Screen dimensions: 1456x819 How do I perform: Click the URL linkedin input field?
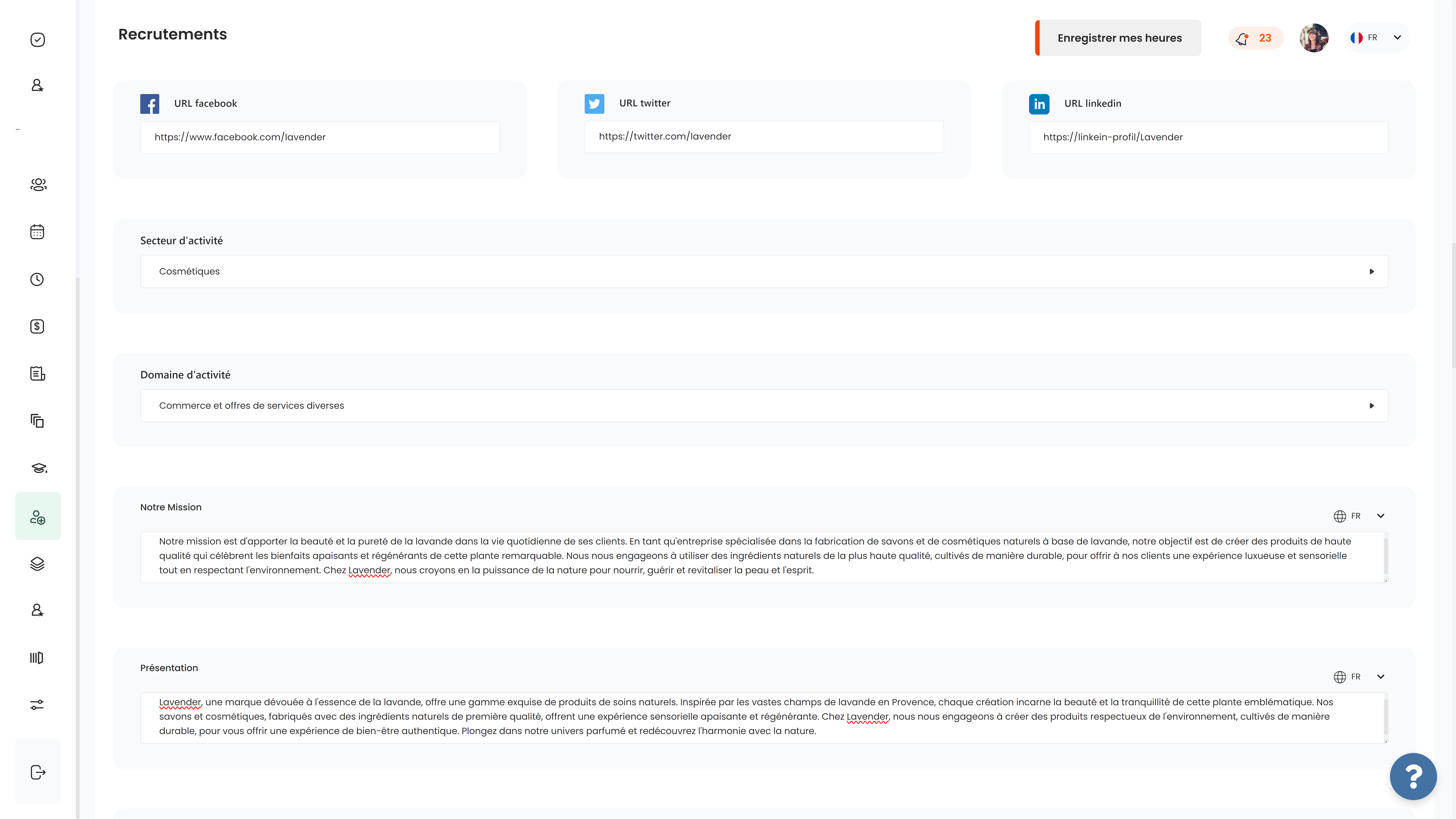[1208, 137]
